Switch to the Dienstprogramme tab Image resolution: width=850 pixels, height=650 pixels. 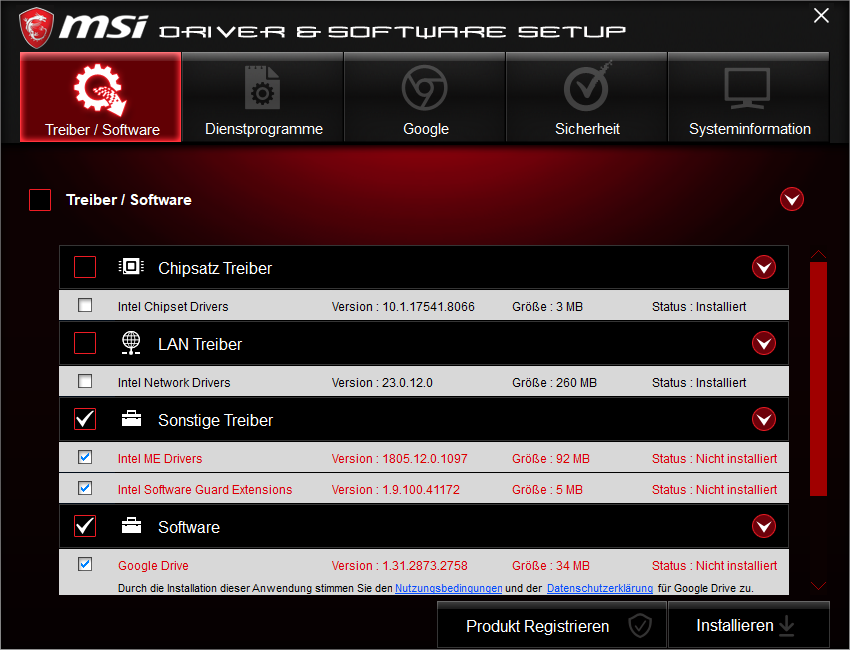263,97
